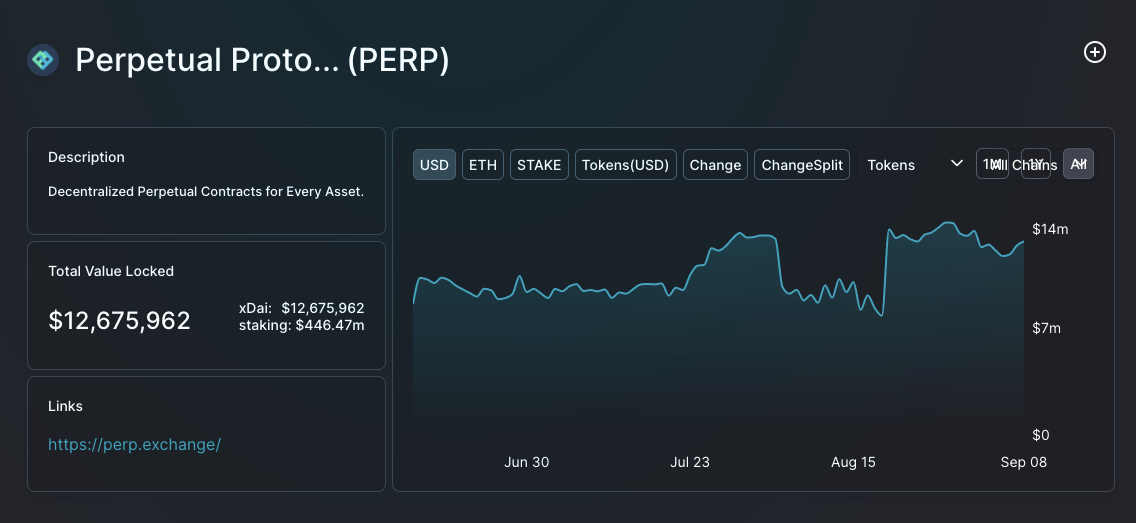This screenshot has width=1136, height=523.
Task: Show the ChangeSplit chart view
Action: click(801, 164)
